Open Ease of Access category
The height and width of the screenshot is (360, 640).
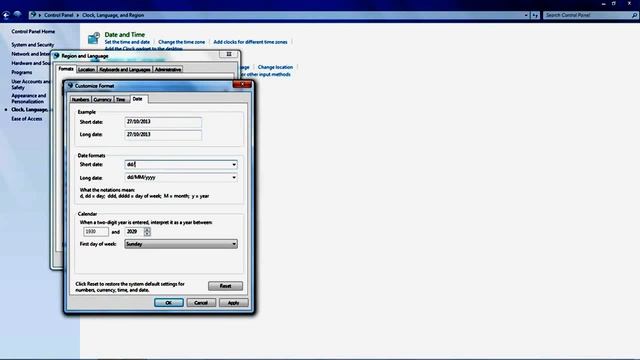tap(27, 119)
